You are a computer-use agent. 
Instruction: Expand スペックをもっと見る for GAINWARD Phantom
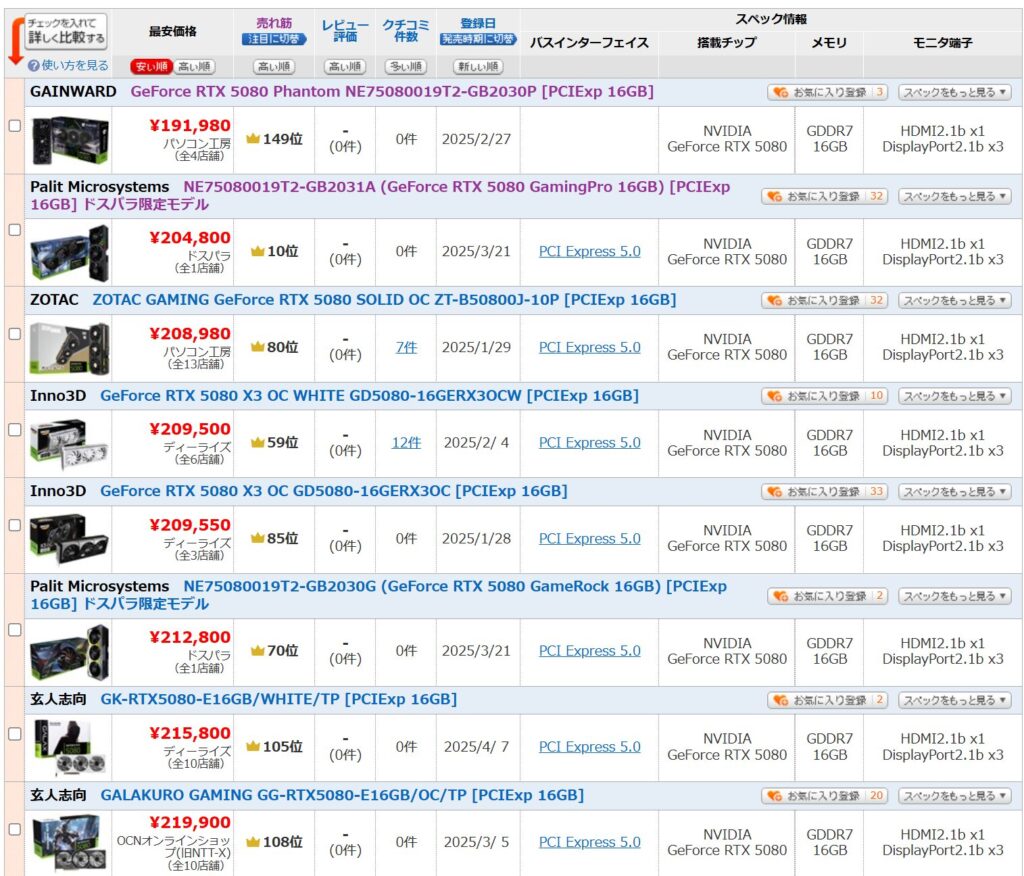click(954, 92)
